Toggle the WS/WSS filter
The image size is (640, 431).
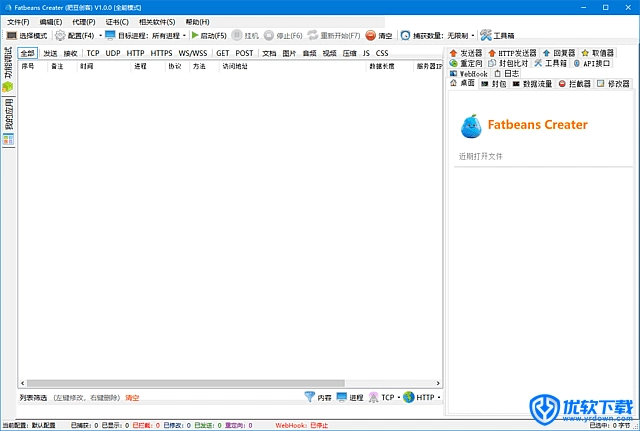point(193,53)
